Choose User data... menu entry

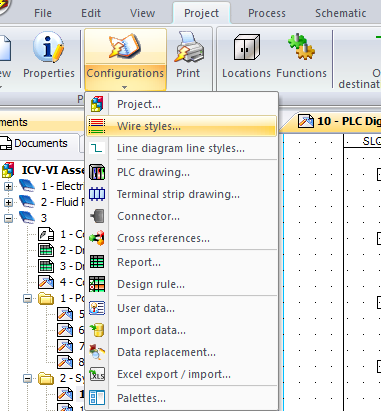point(182,308)
